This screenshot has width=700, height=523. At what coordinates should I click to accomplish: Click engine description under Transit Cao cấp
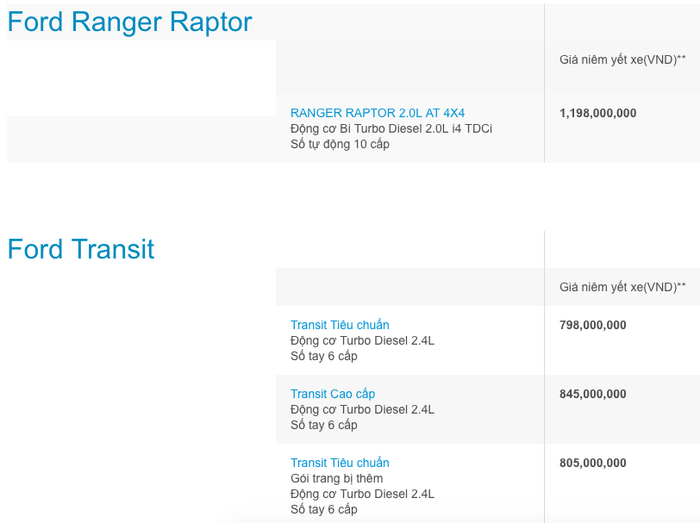click(362, 409)
